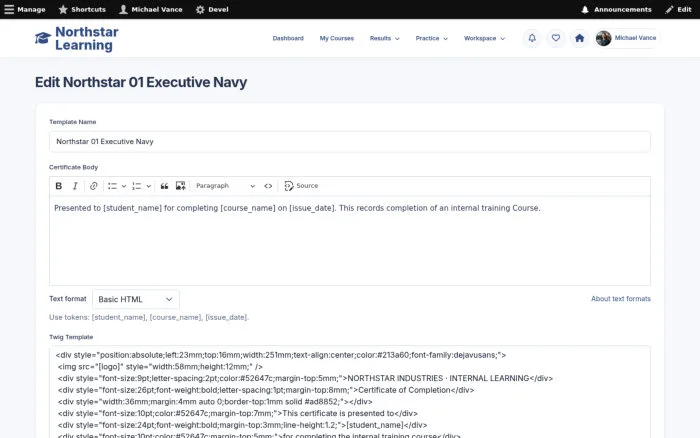The width and height of the screenshot is (700, 438).
Task: Open Michael Vance admin toolbar user item
Action: [x=151, y=9]
